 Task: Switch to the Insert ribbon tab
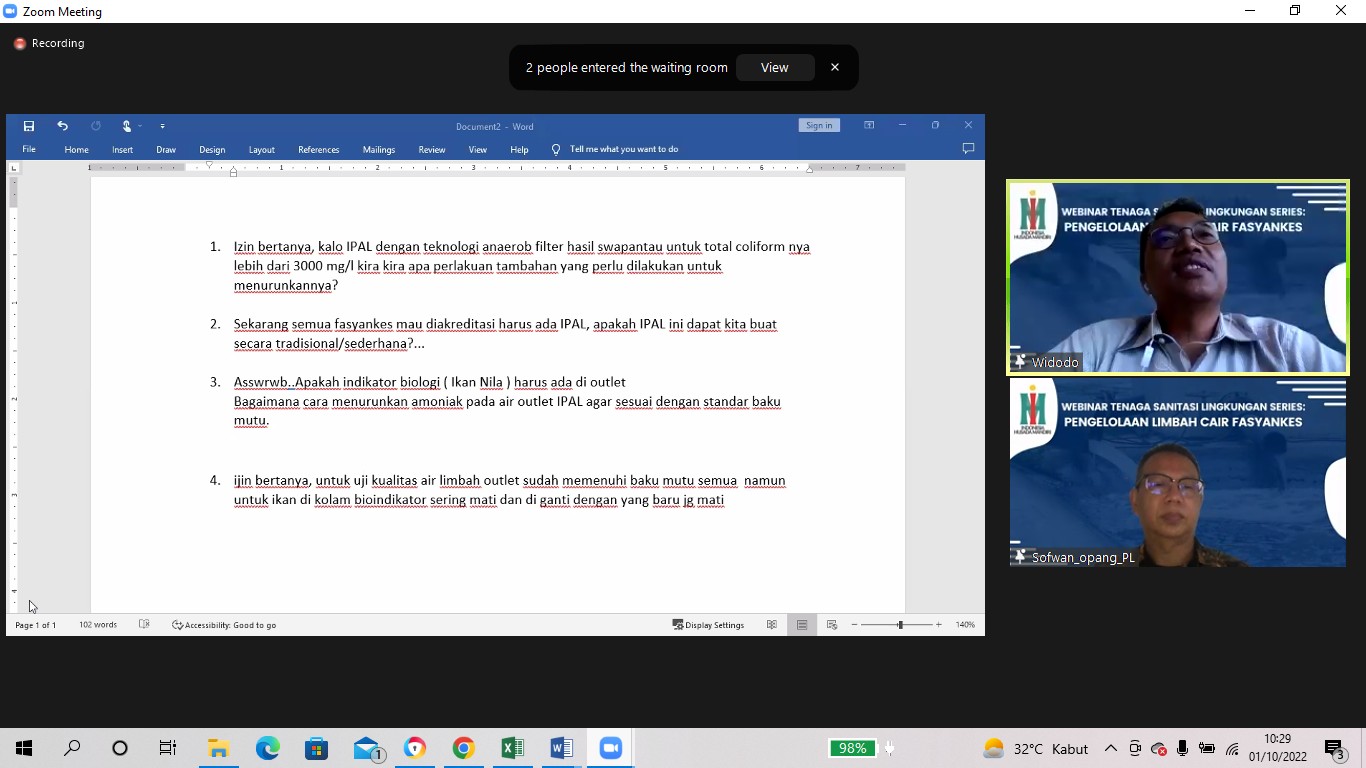(x=122, y=149)
